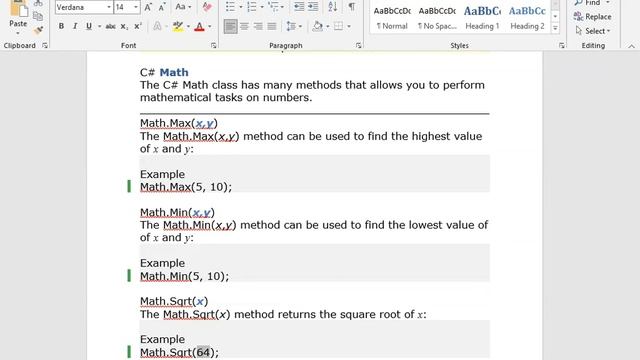Open the Borders dropdown arrow
This screenshot has width=640, height=360.
click(349, 27)
